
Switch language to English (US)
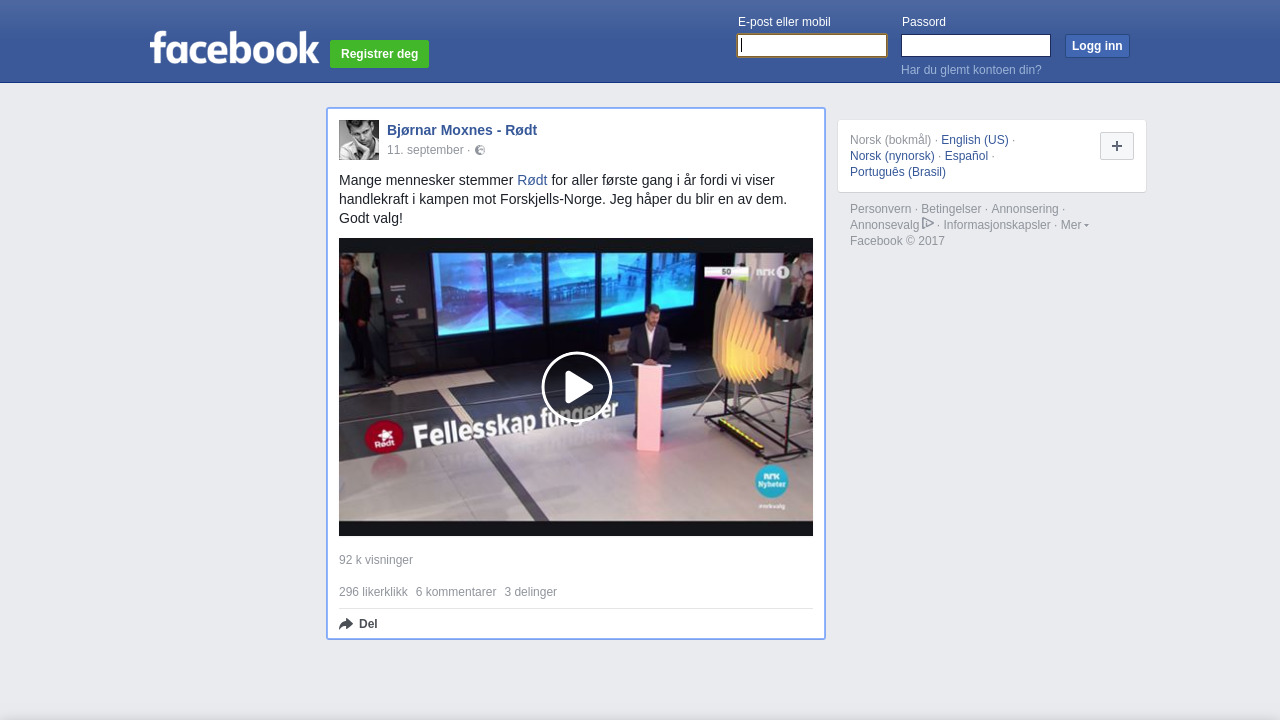pyautogui.click(x=975, y=140)
